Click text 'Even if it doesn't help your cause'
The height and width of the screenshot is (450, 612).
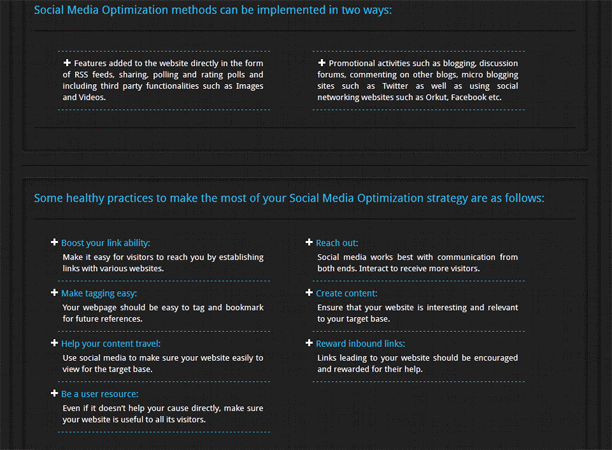[163, 414]
